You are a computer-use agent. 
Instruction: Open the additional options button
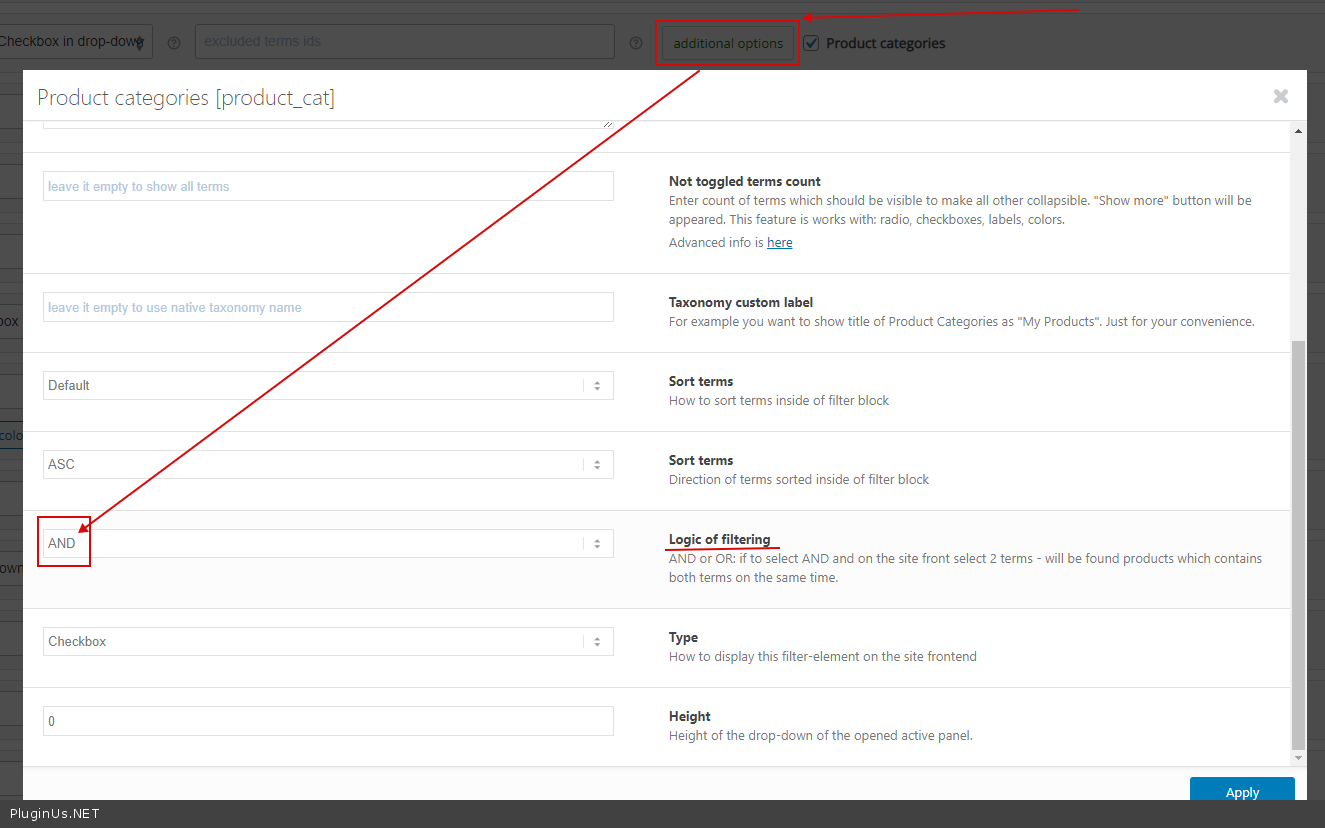[728, 43]
